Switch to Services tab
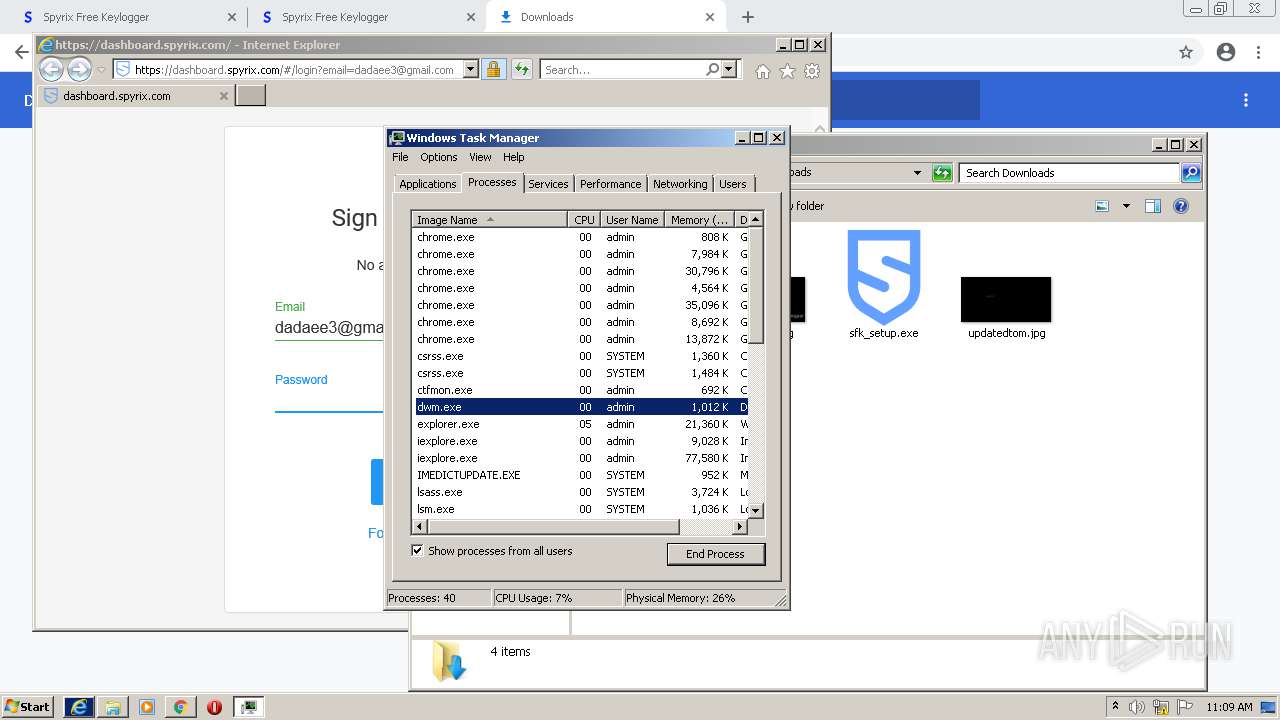The width and height of the screenshot is (1280, 720). [548, 184]
